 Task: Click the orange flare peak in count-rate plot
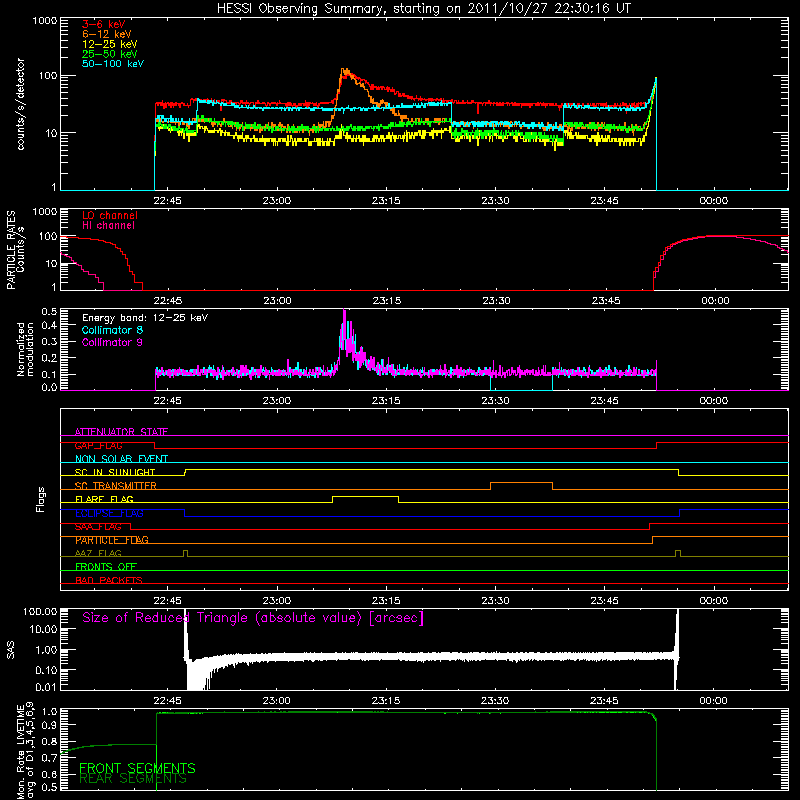(344, 71)
